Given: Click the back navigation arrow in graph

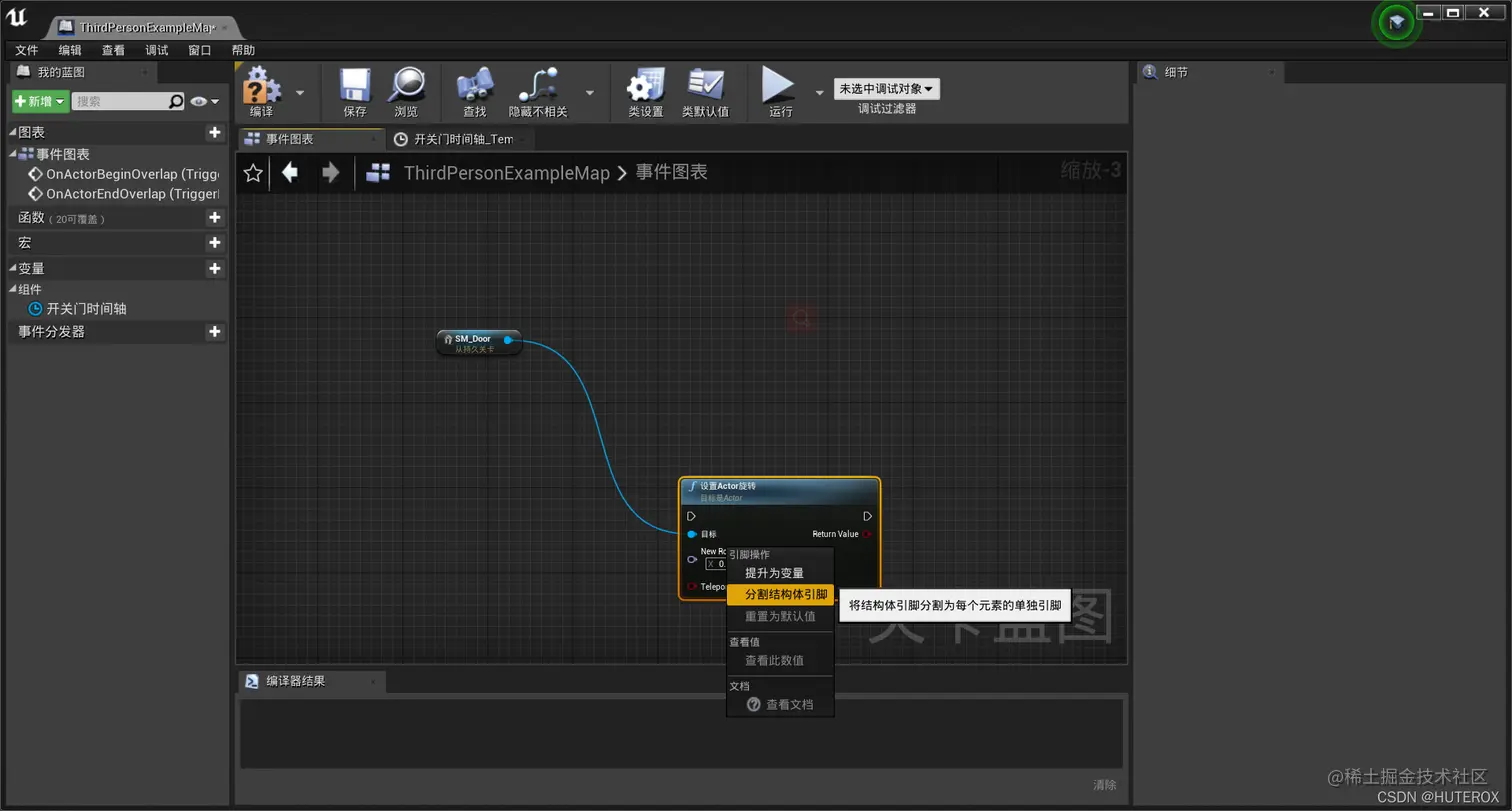Looking at the screenshot, I should [290, 173].
